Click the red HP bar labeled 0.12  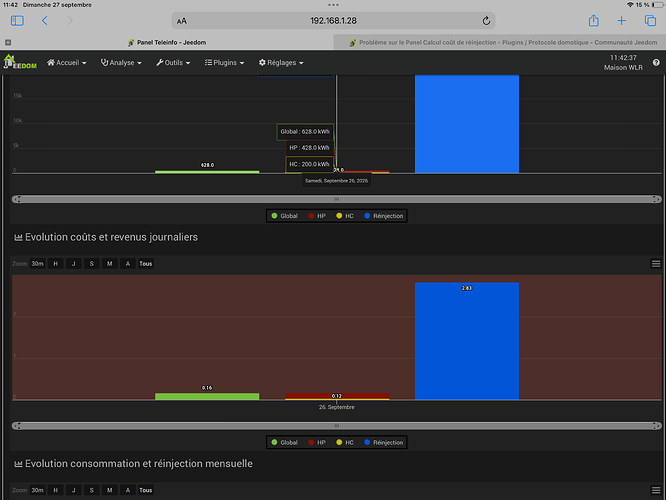[337, 396]
